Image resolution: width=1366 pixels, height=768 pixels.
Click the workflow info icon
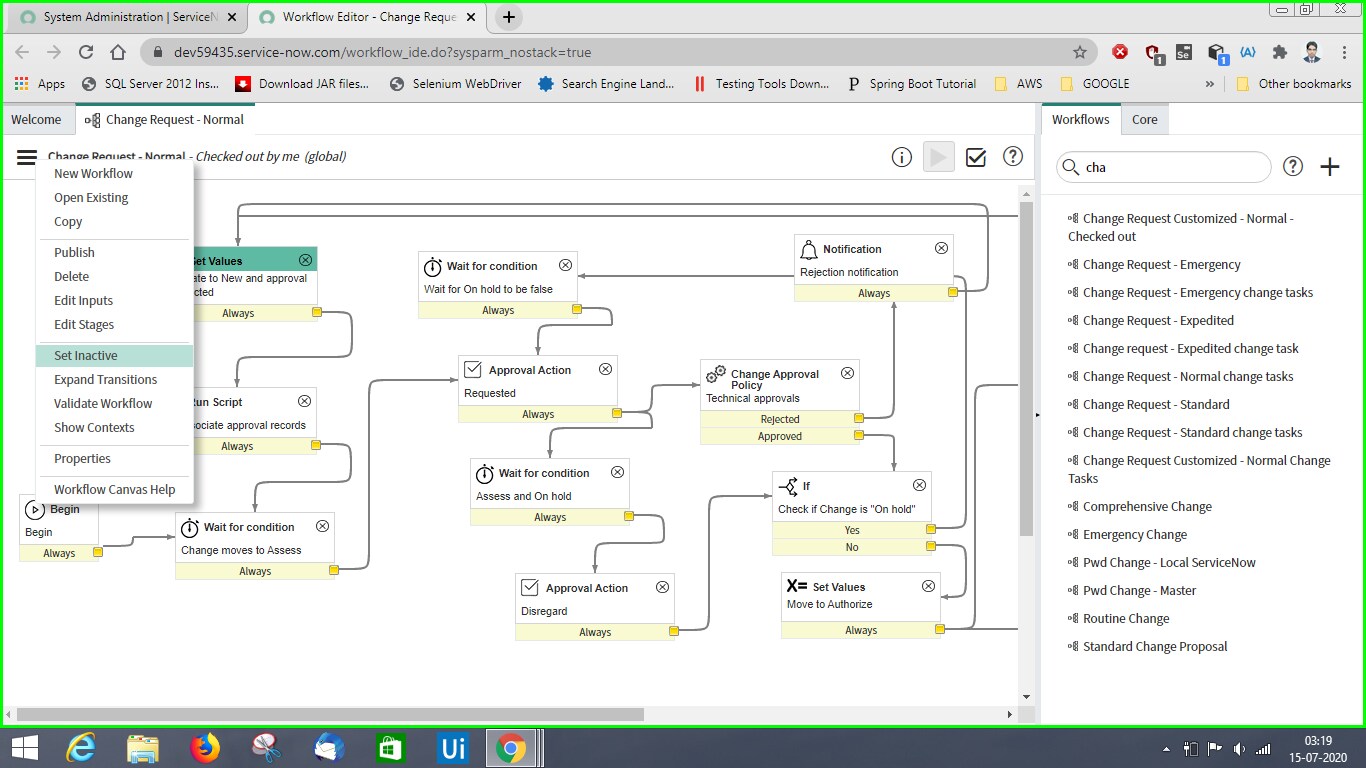click(902, 157)
